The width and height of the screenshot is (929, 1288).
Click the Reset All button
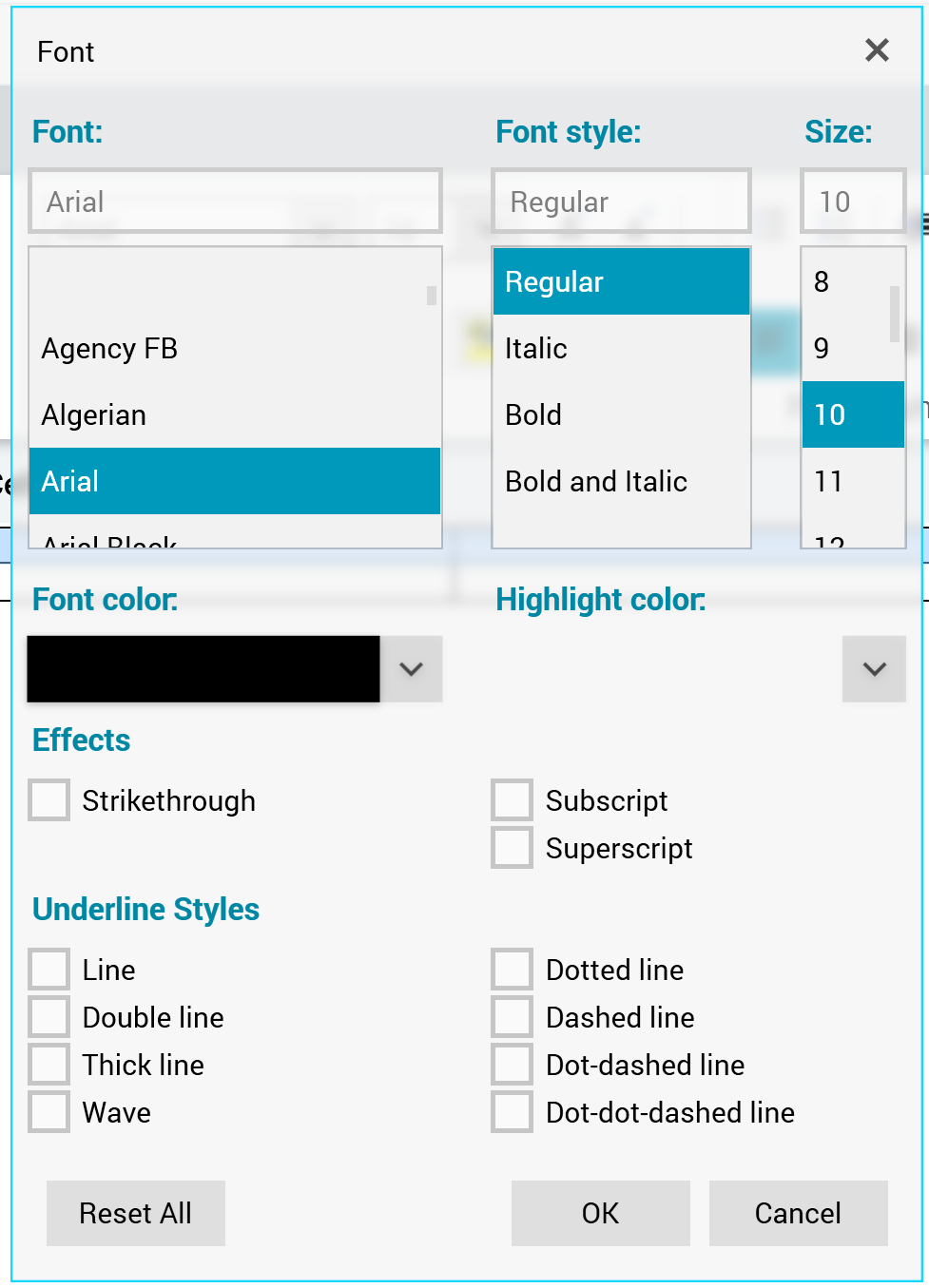pos(136,1213)
